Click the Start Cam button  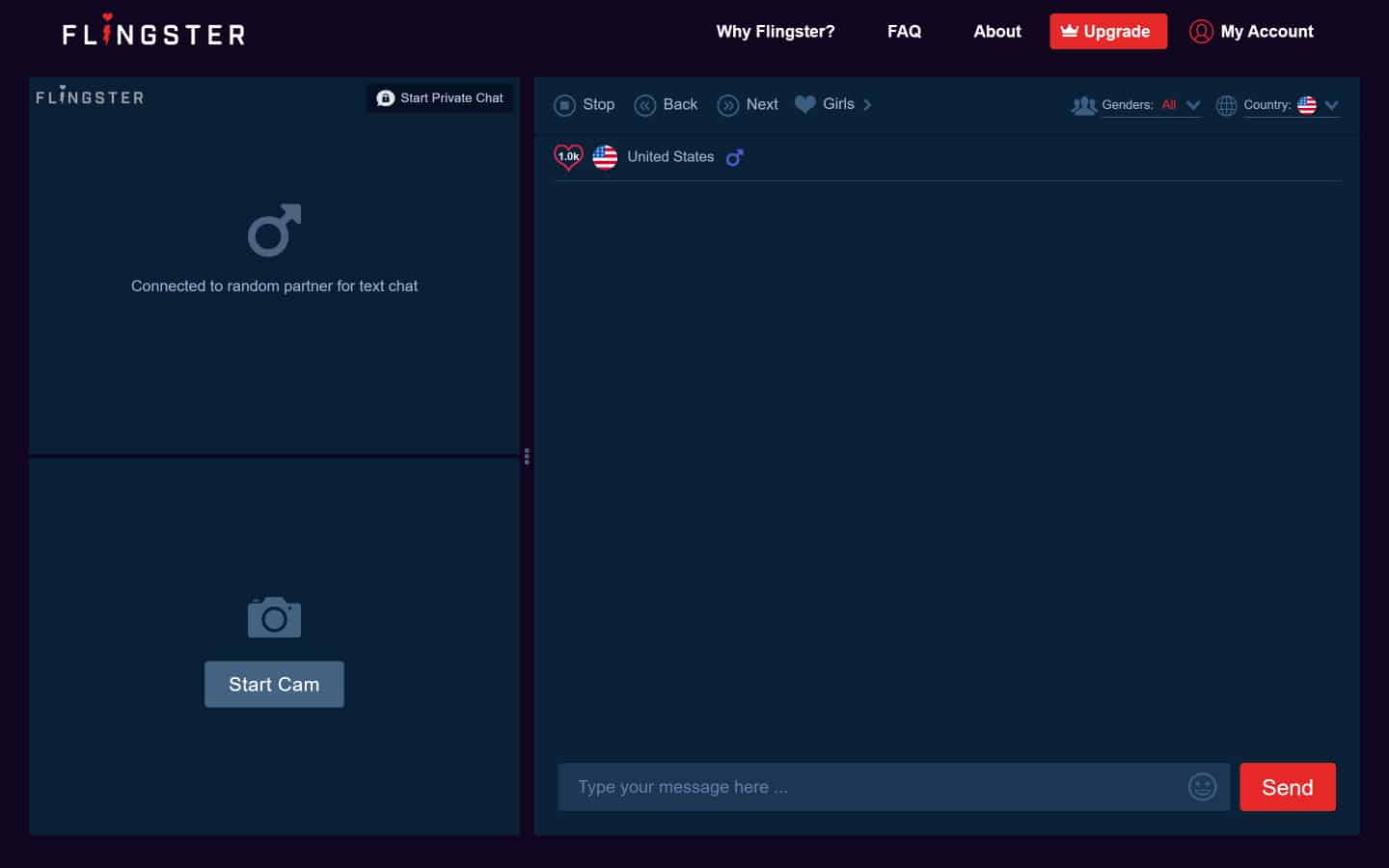[274, 684]
